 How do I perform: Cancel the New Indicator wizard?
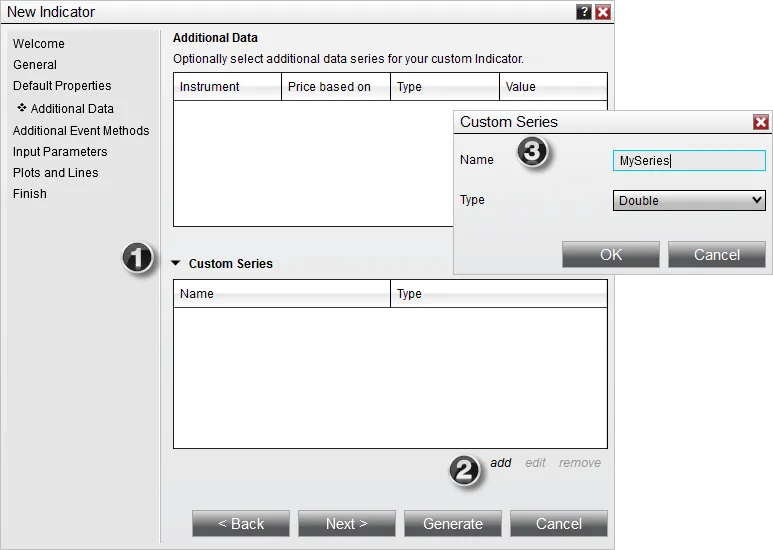[559, 523]
